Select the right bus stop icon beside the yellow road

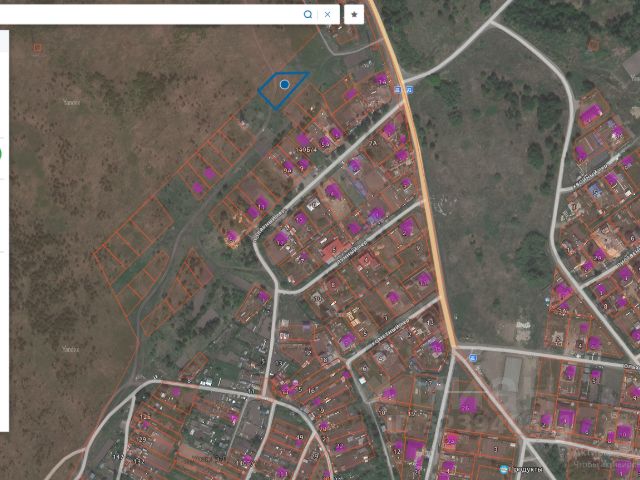click(x=409, y=89)
